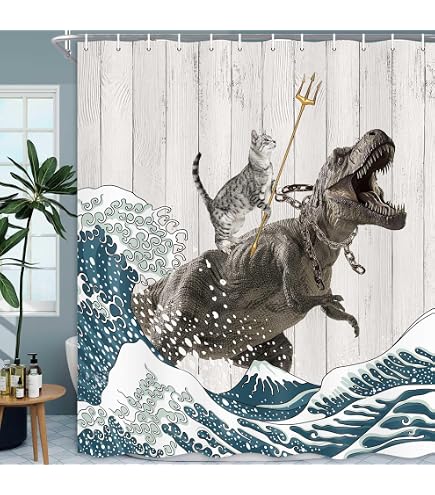Image resolution: width=435 pixels, height=495 pixels.
Task: Click the window behind the plant
Action: coord(29,200)
